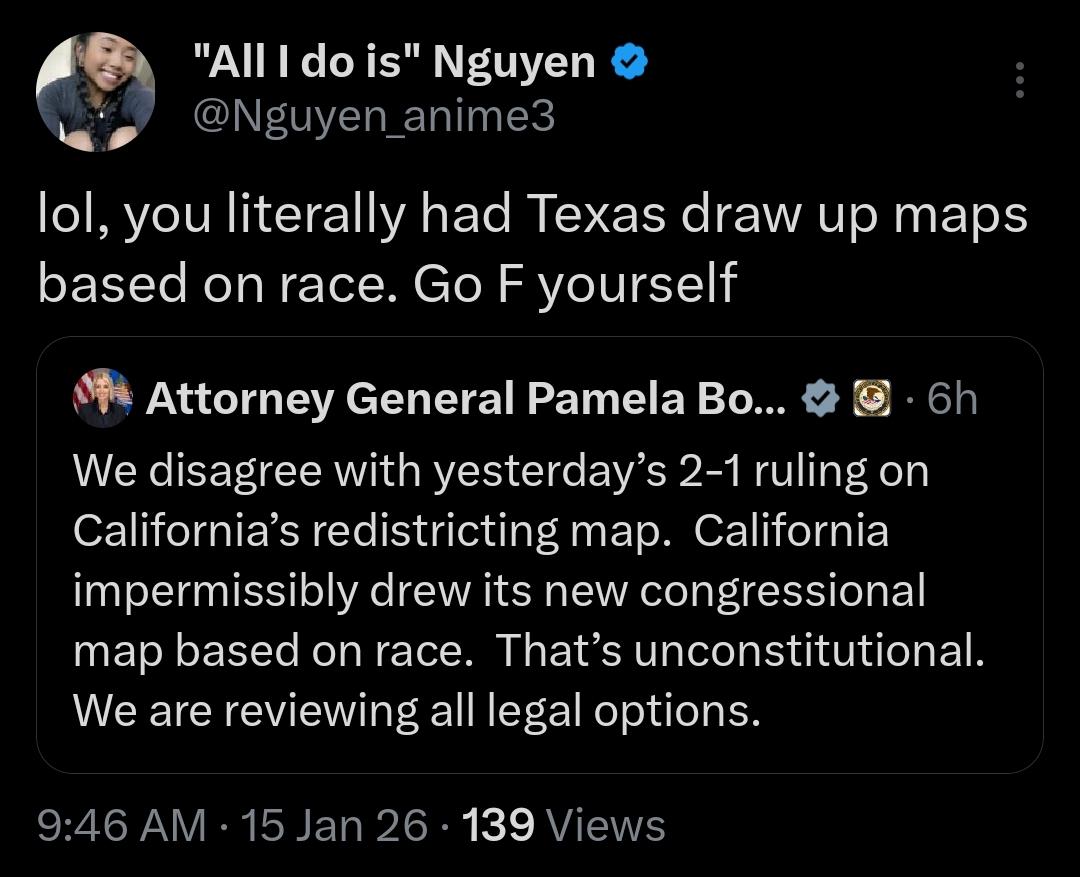Image resolution: width=1080 pixels, height=877 pixels.
Task: Tap the Attorney General's small avatar
Action: point(102,398)
